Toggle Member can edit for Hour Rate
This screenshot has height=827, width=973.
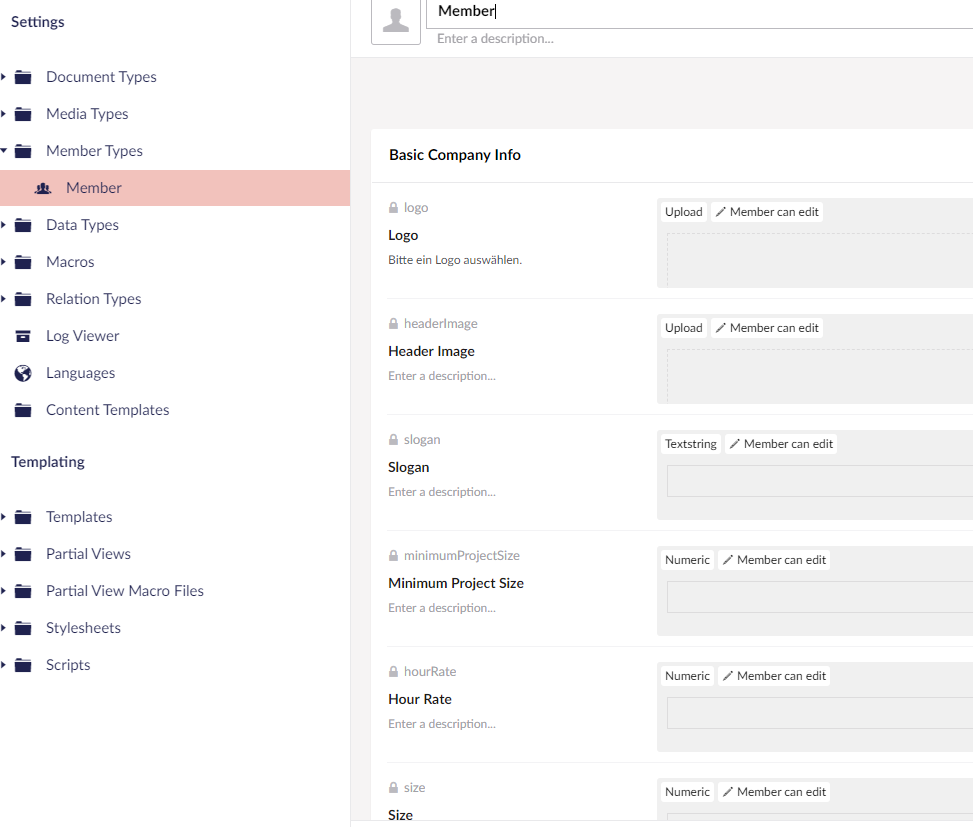point(773,675)
